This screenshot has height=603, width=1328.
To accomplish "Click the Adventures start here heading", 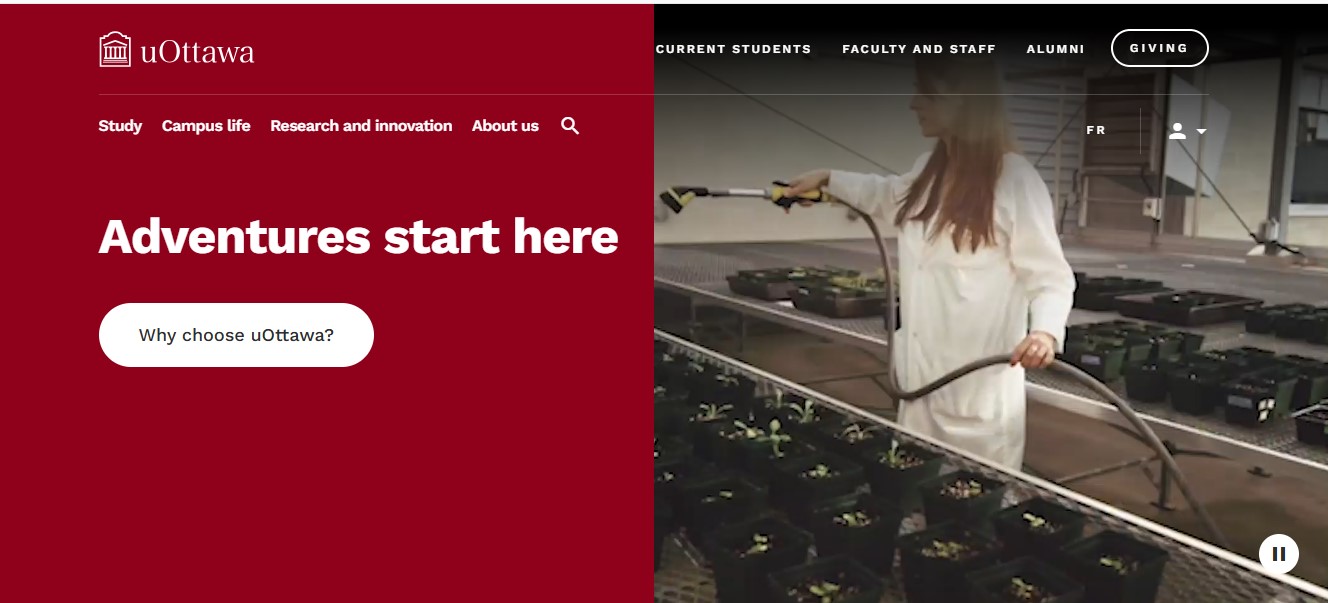I will (x=358, y=237).
